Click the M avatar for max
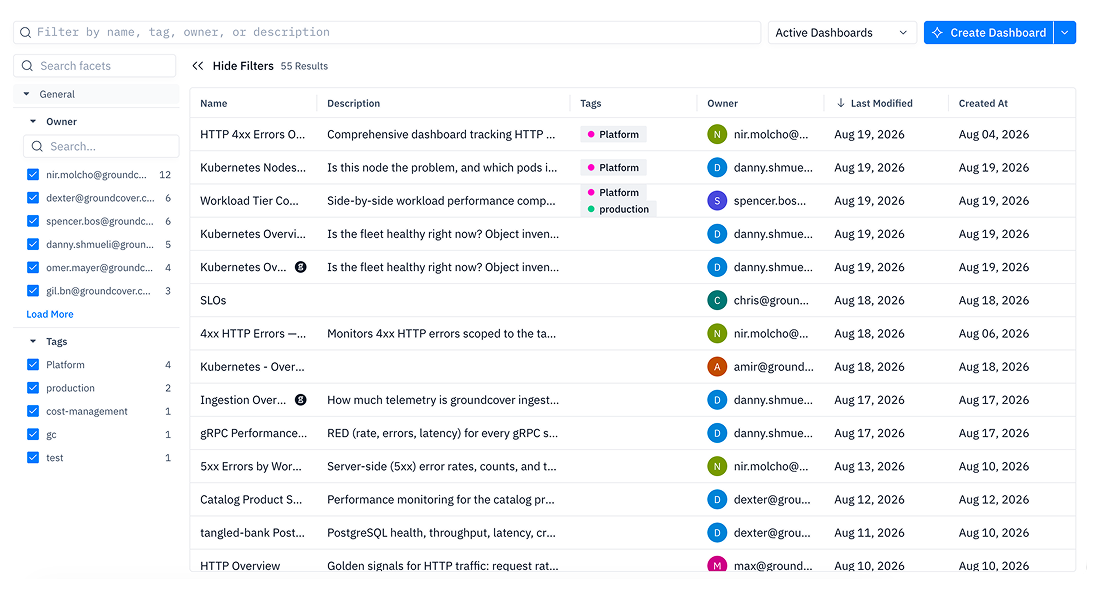 [717, 565]
